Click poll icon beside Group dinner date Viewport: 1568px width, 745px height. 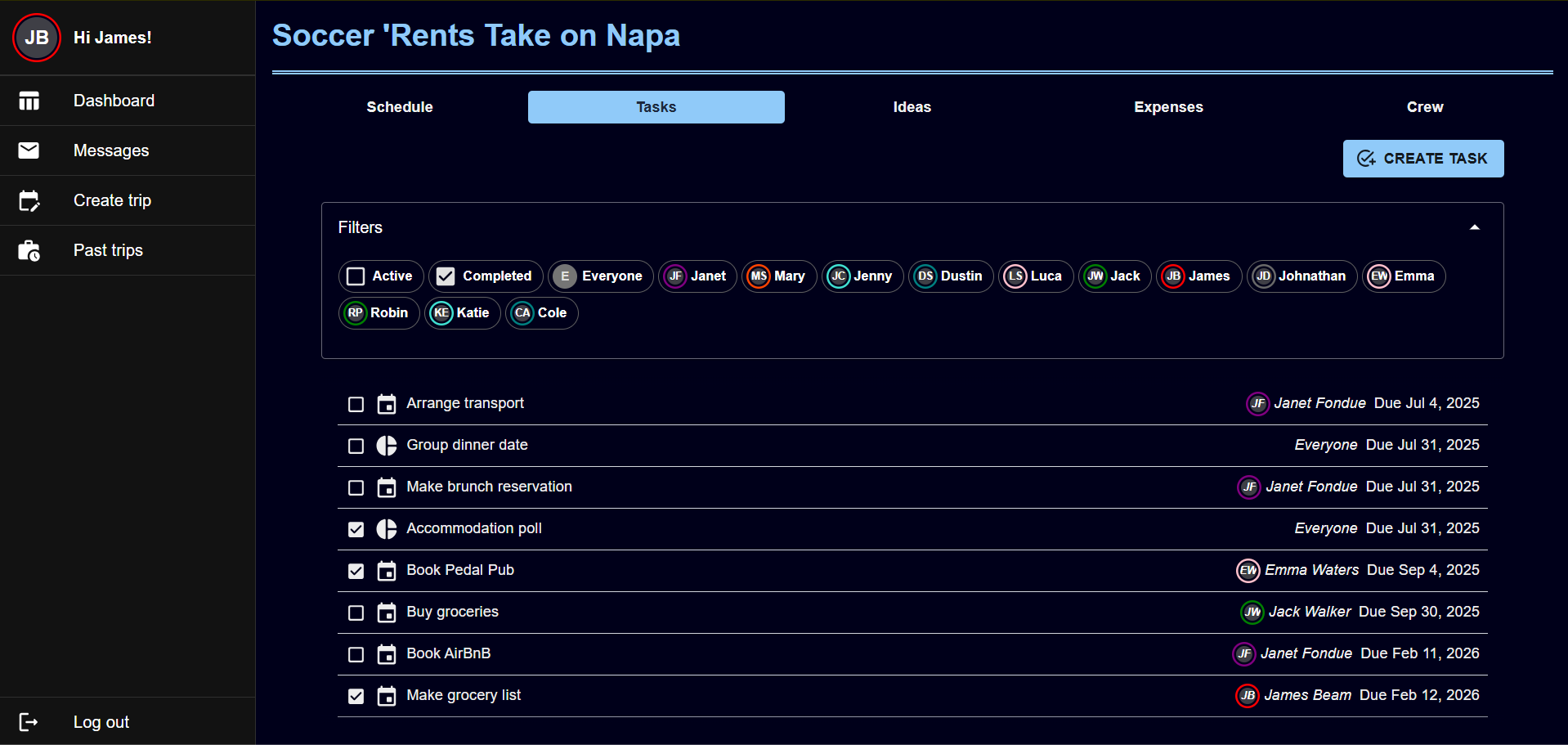click(x=386, y=446)
